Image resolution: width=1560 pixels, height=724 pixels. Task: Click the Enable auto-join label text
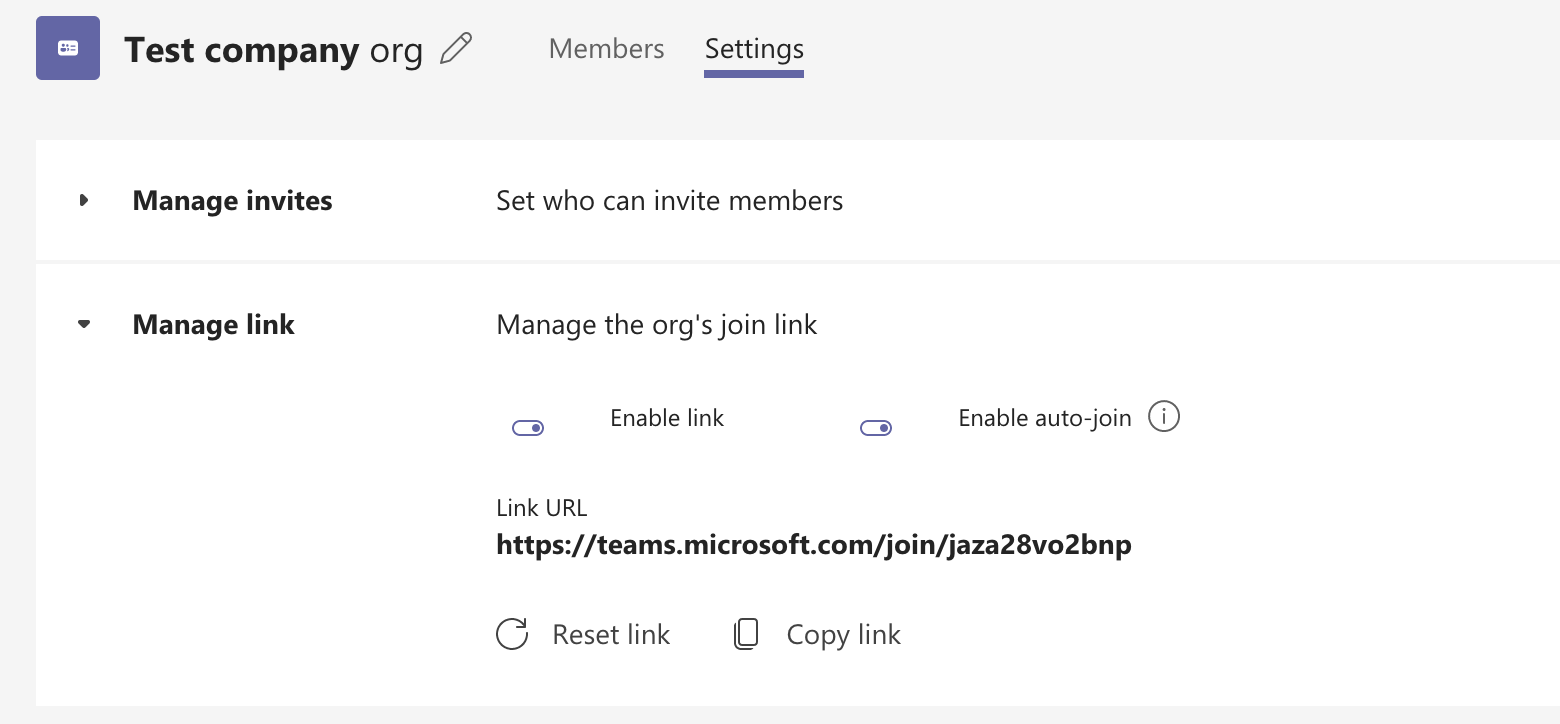pyautogui.click(x=1044, y=418)
